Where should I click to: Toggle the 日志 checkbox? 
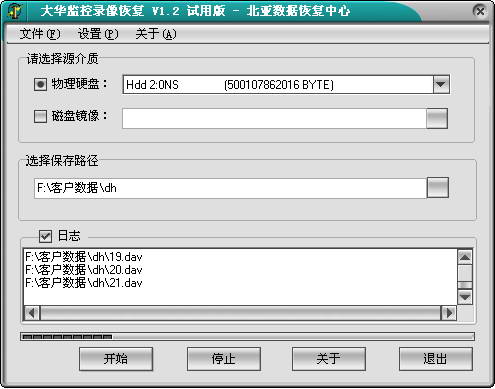(x=45, y=236)
